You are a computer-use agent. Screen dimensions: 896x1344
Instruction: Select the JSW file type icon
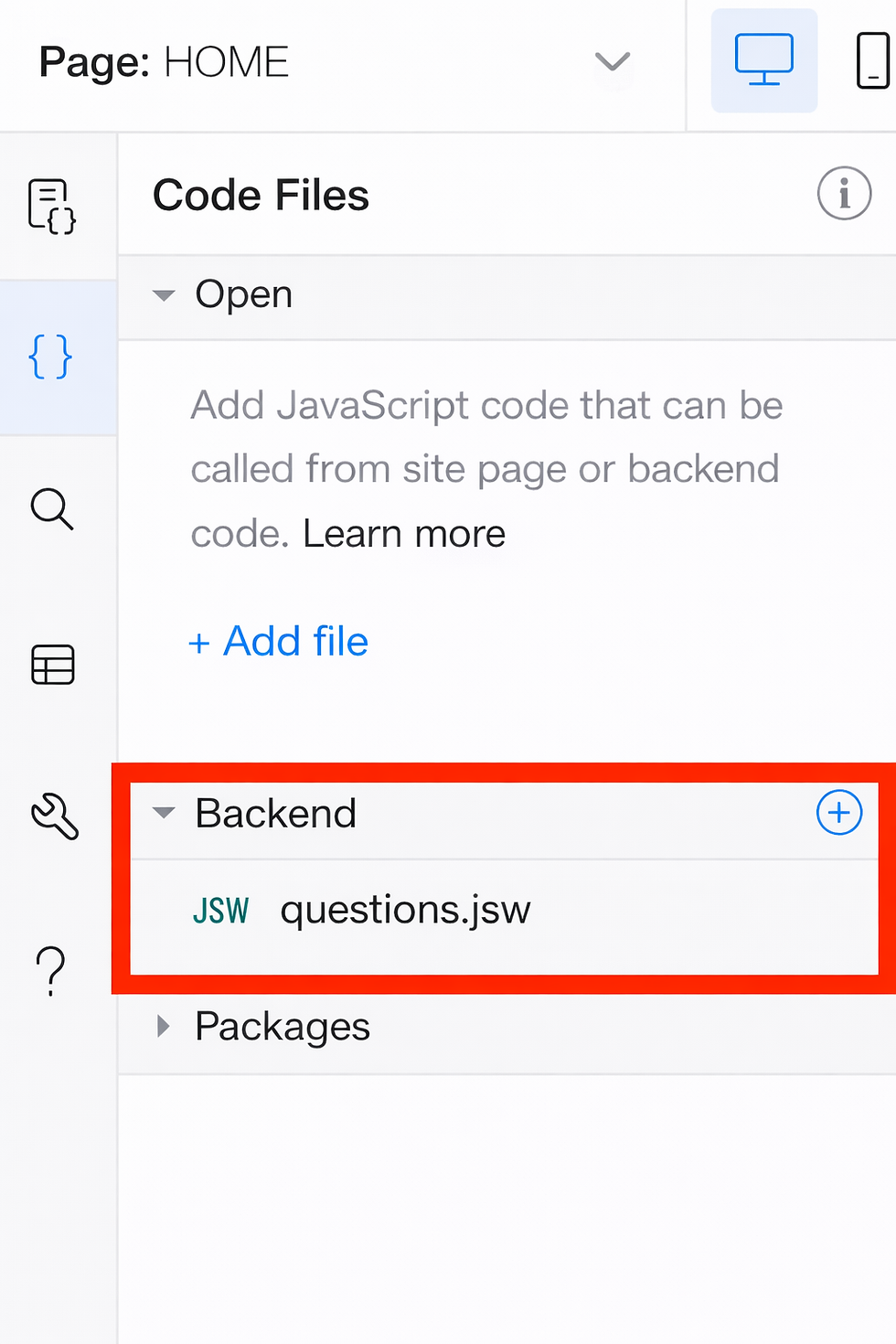pyautogui.click(x=221, y=910)
